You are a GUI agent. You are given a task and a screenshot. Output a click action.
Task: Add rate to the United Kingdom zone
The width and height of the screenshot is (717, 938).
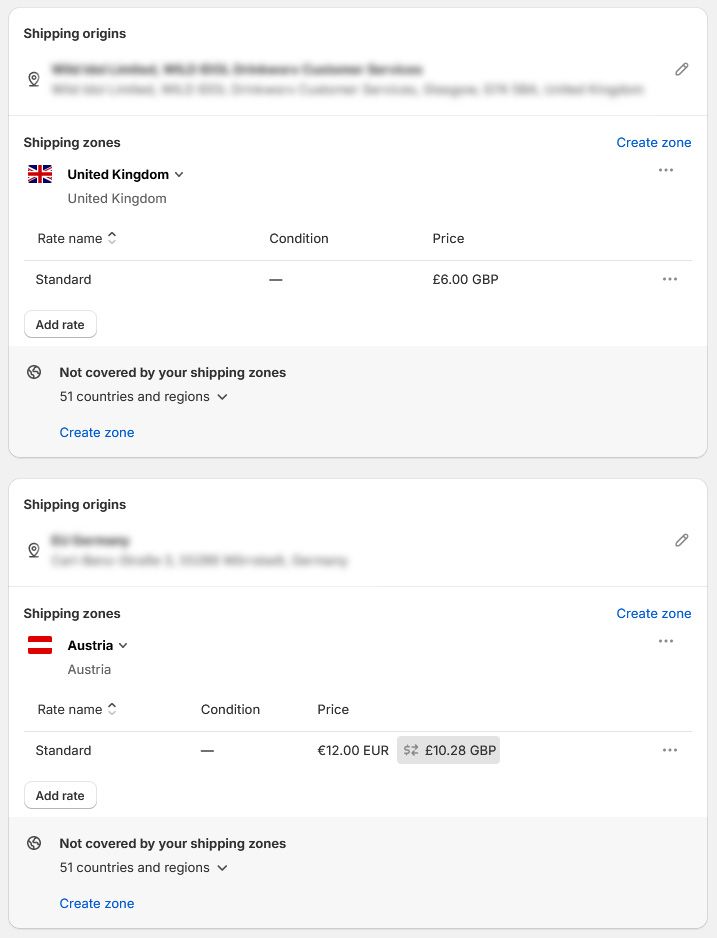(x=60, y=324)
